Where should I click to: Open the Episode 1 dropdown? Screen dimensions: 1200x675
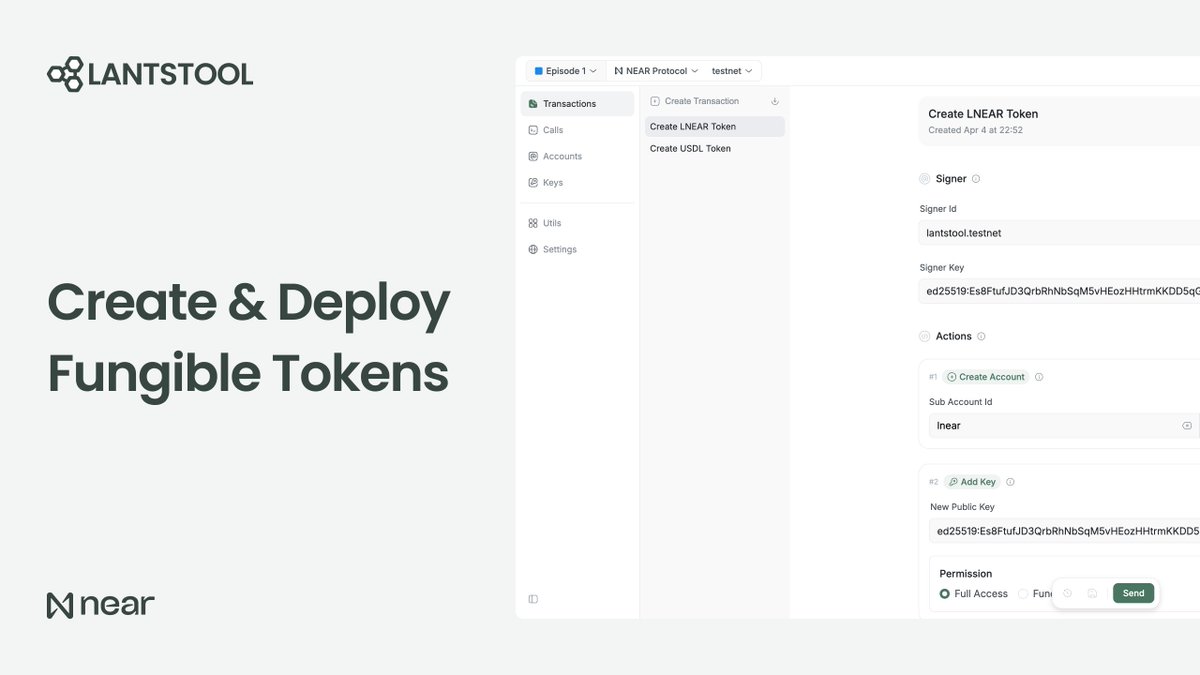tap(565, 70)
